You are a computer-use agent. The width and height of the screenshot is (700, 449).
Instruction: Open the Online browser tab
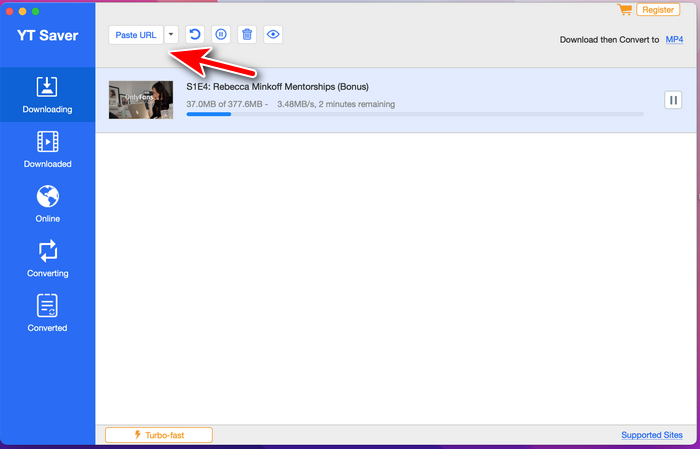[x=47, y=204]
